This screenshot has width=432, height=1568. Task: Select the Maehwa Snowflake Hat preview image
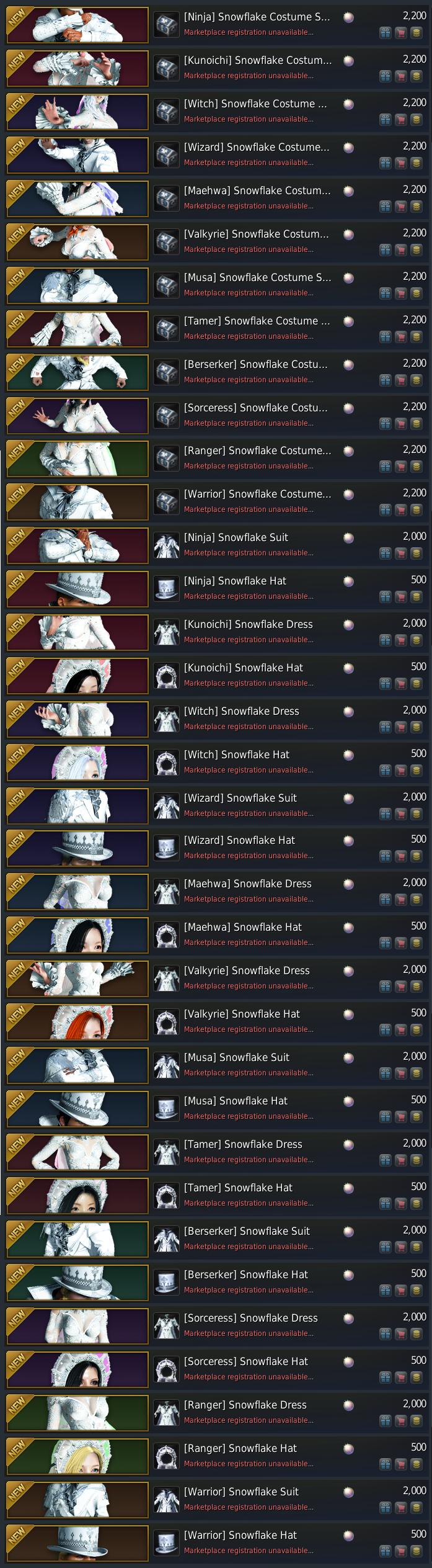[77, 935]
